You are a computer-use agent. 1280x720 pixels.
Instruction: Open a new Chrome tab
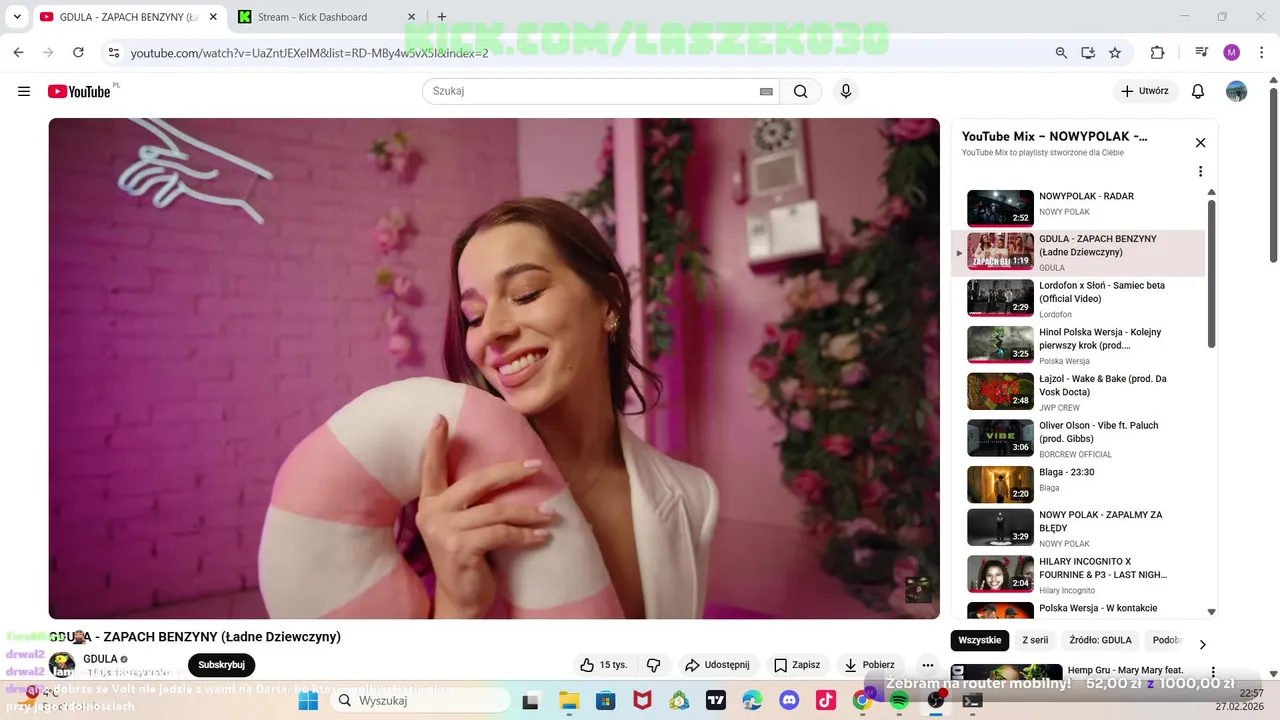pos(442,17)
